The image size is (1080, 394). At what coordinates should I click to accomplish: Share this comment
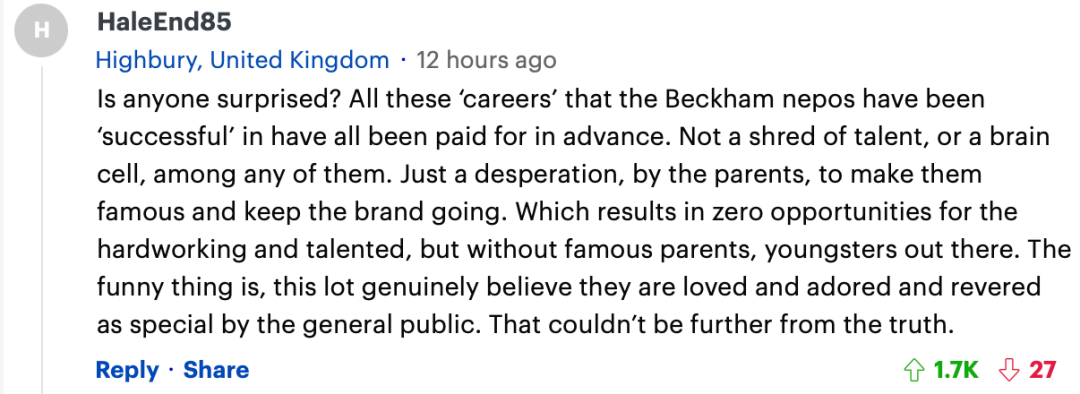point(216,371)
